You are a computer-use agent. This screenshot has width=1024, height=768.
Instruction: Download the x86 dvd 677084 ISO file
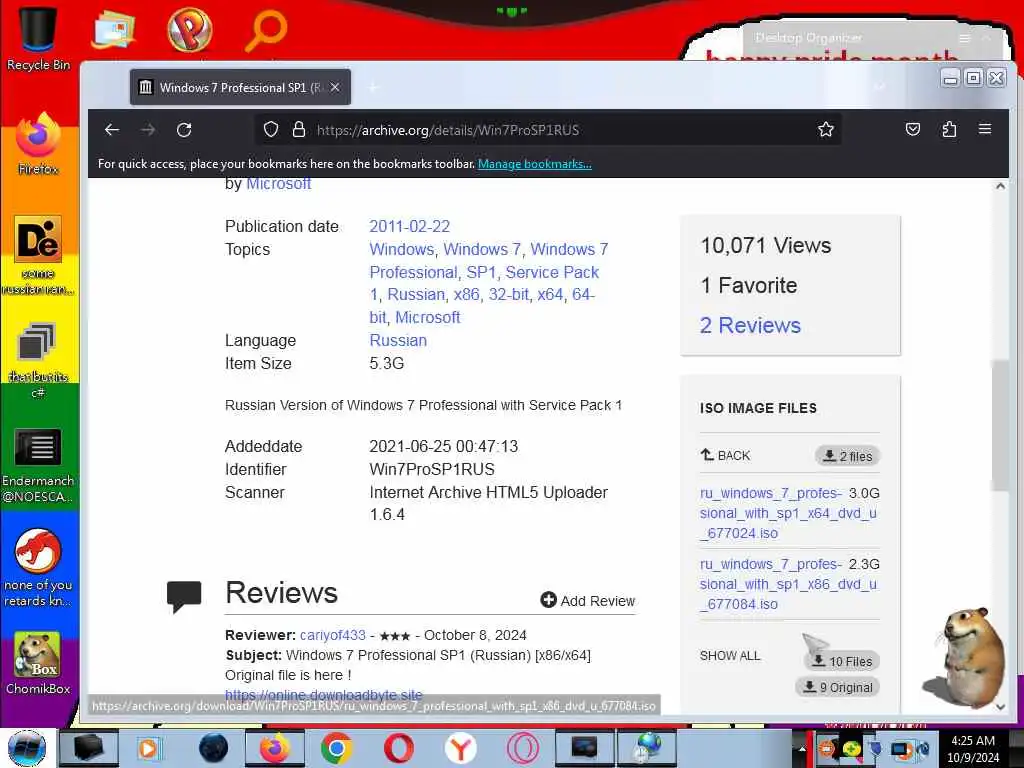pyautogui.click(x=788, y=584)
